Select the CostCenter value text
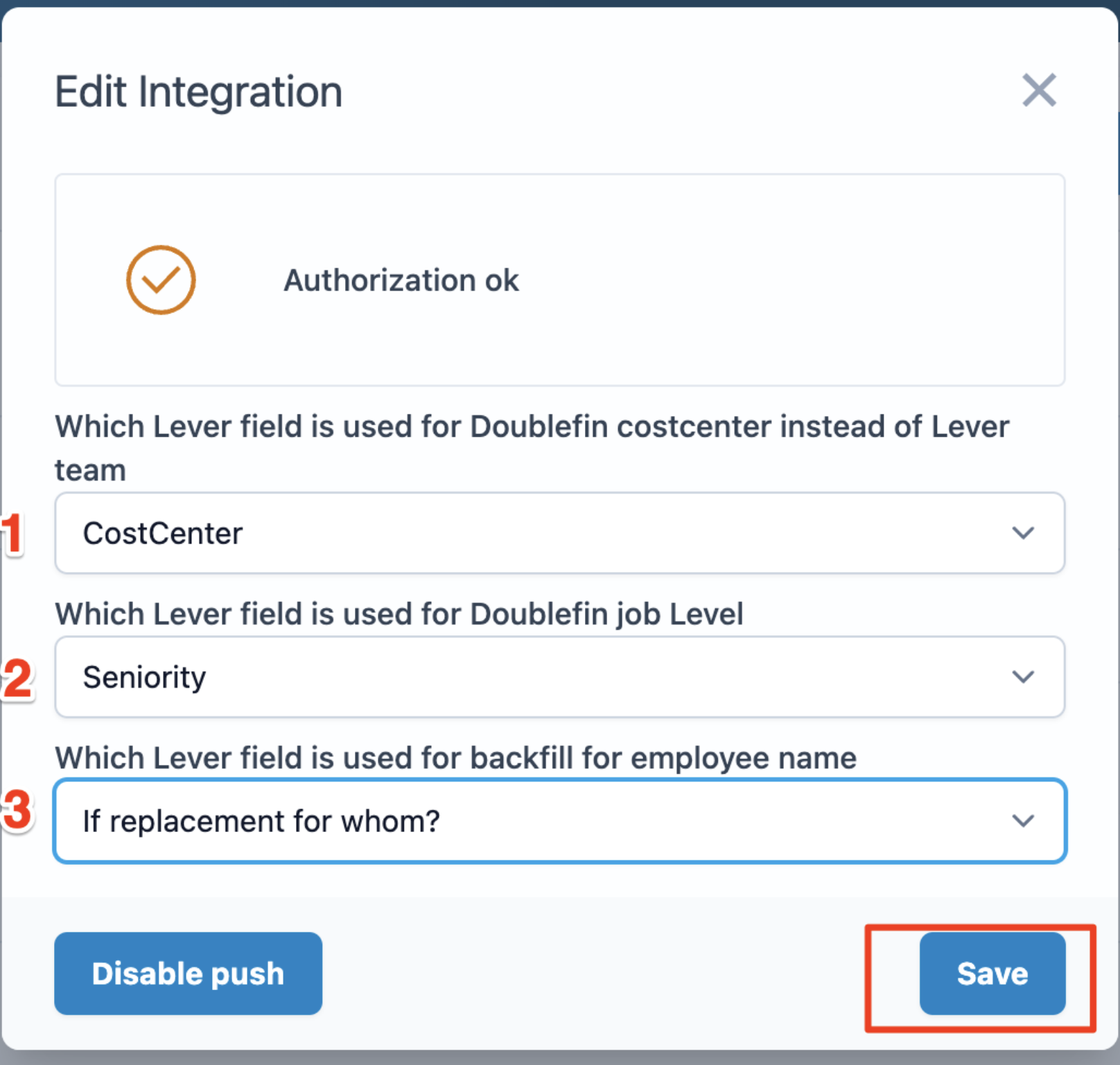 [164, 533]
